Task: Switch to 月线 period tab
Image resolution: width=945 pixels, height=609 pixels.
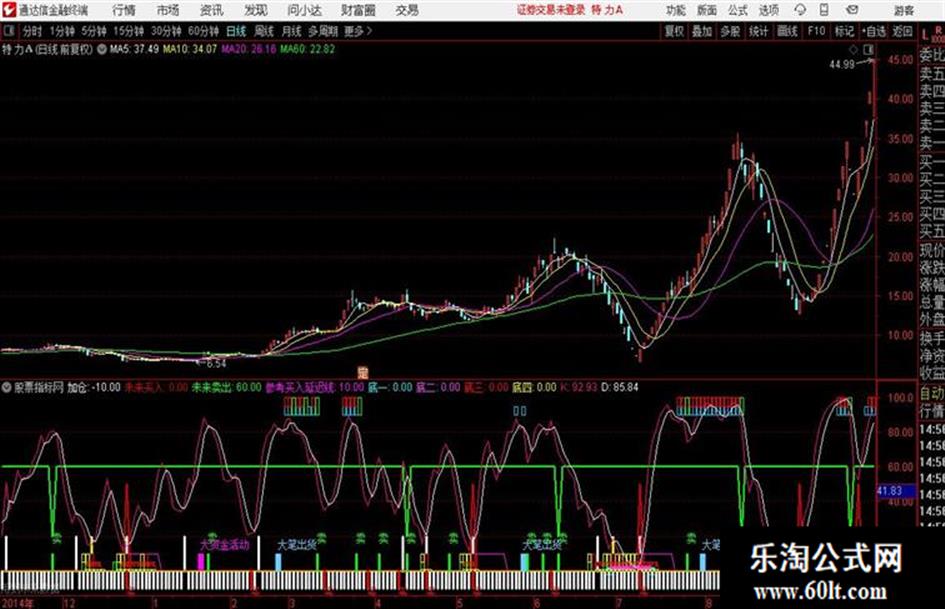Action: pos(292,31)
